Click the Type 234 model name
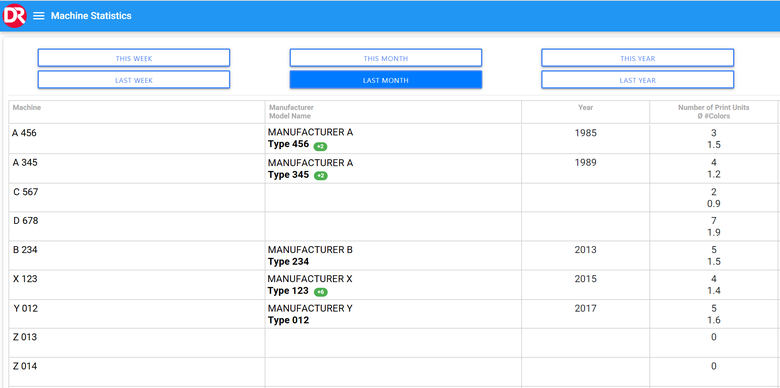 coord(289,262)
